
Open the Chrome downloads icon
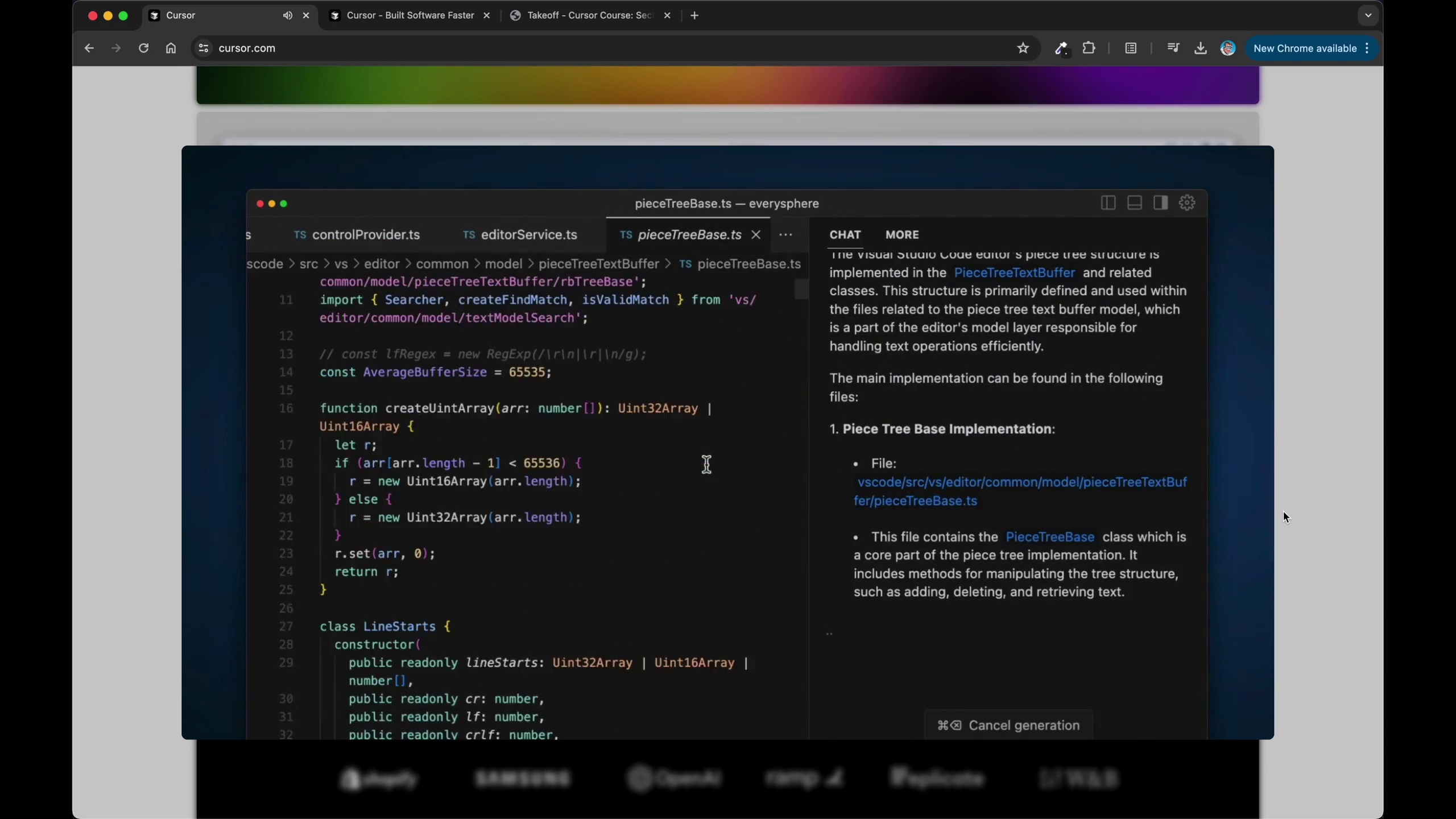1200,48
